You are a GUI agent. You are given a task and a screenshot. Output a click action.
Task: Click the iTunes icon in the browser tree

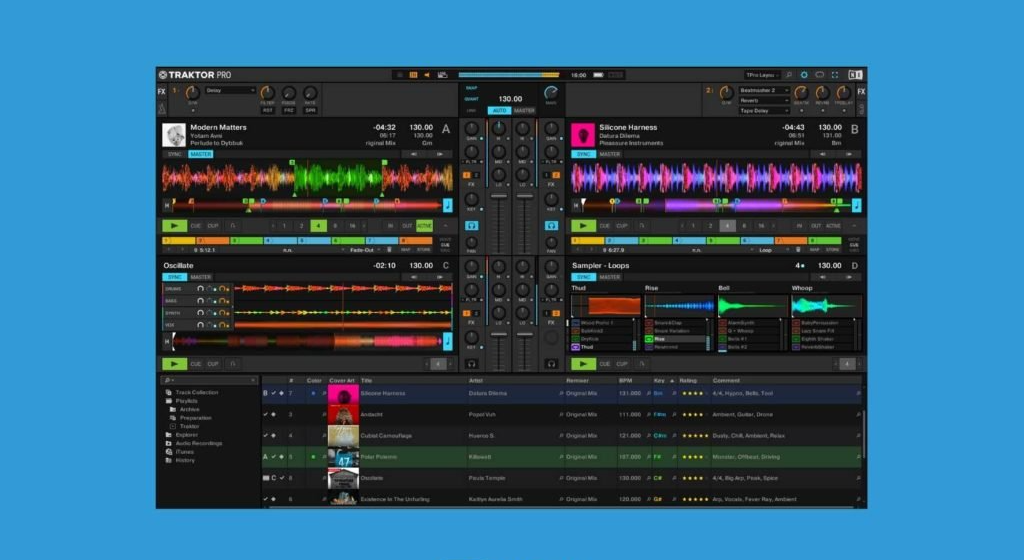pyautogui.click(x=169, y=452)
